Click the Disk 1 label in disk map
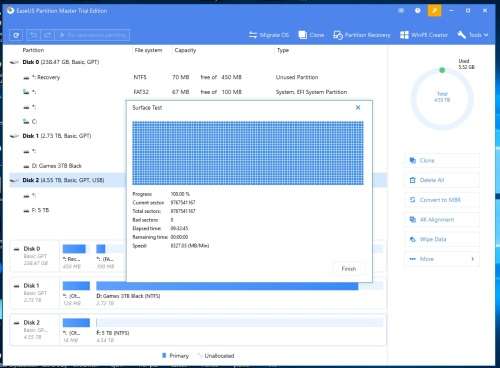The image size is (500, 368). tap(31, 286)
